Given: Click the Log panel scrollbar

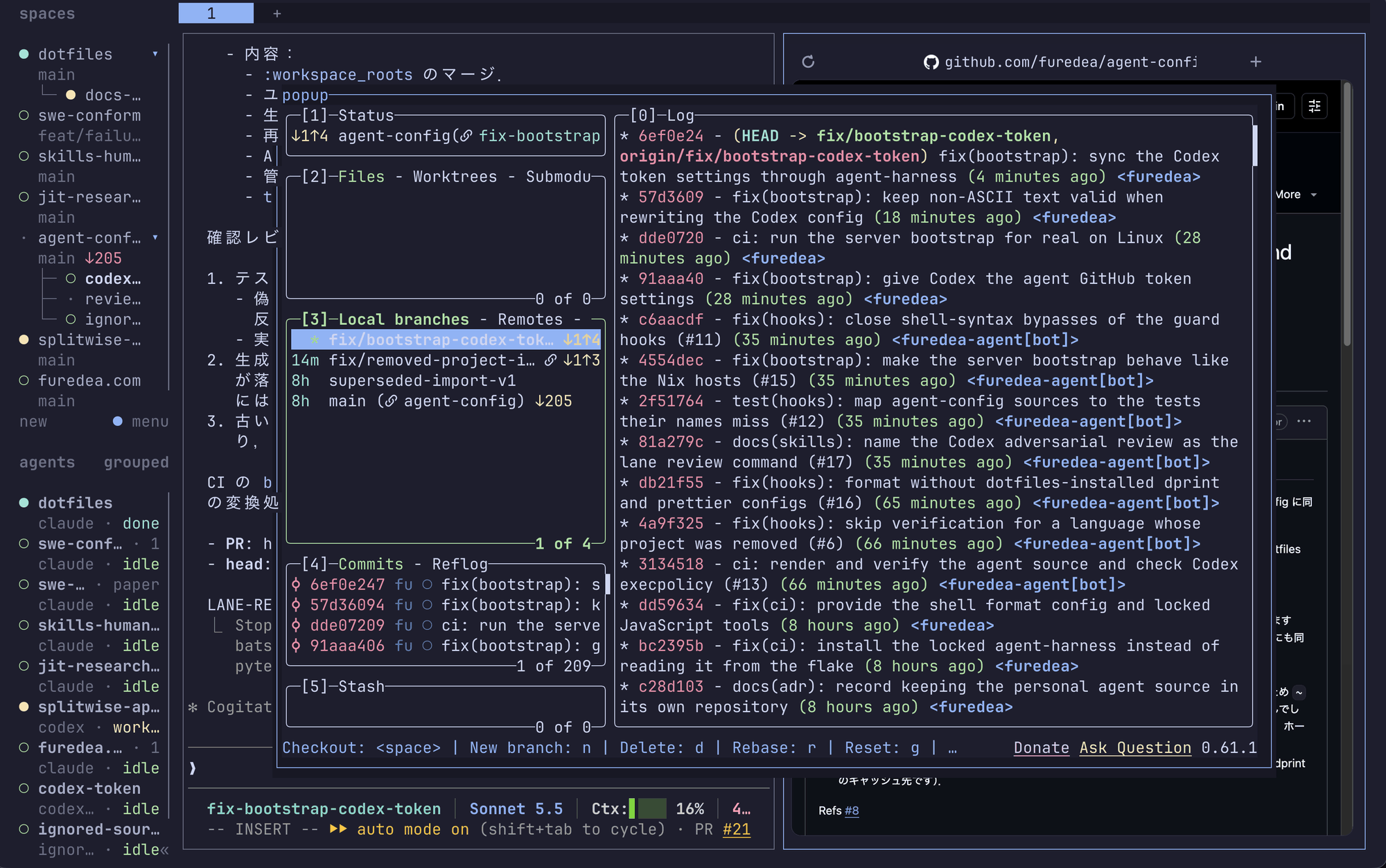Looking at the screenshot, I should (1255, 145).
